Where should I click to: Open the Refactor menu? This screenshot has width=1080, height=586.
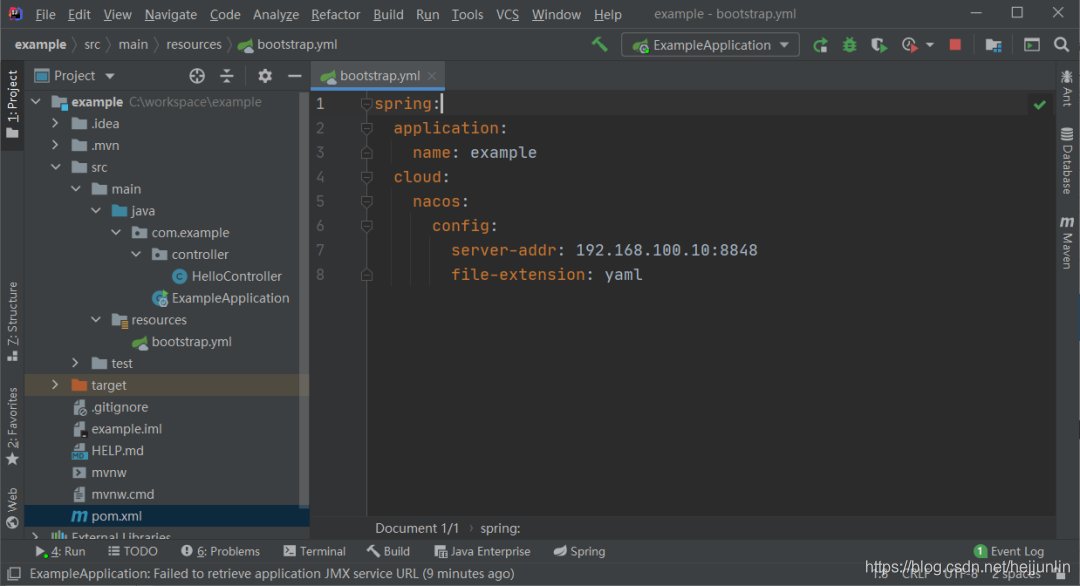[x=335, y=14]
